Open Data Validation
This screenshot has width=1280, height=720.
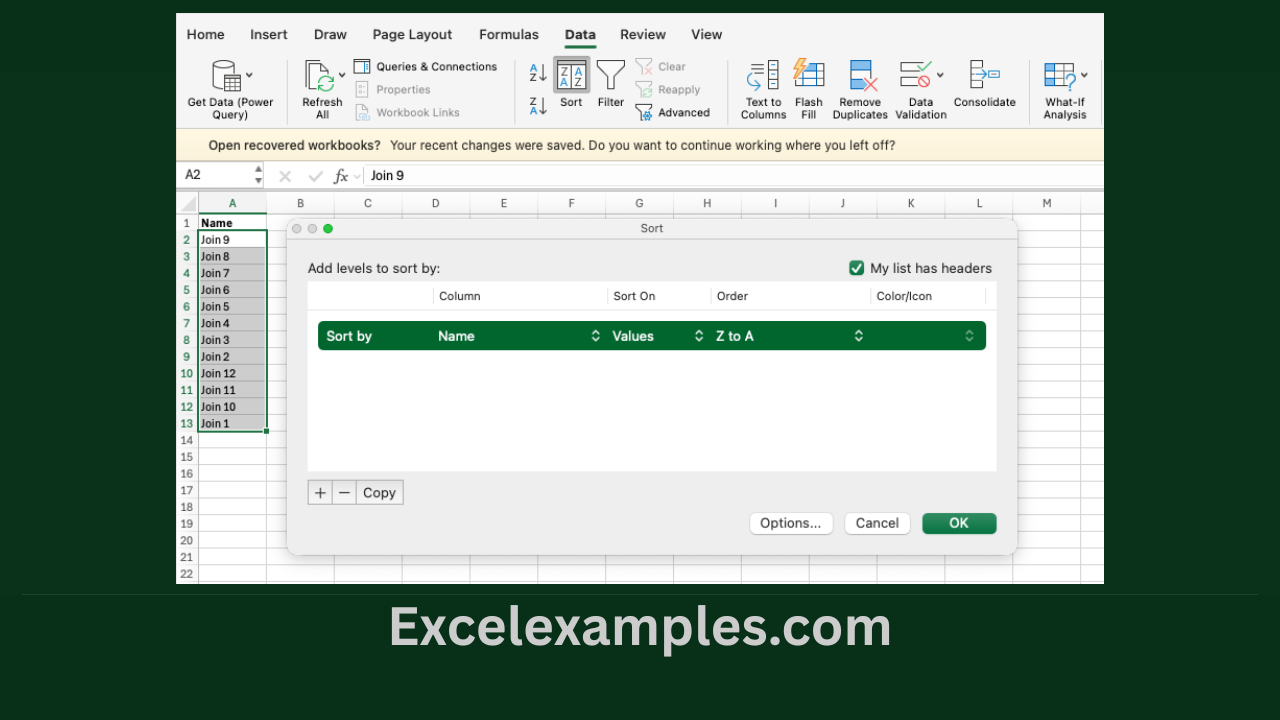click(921, 89)
